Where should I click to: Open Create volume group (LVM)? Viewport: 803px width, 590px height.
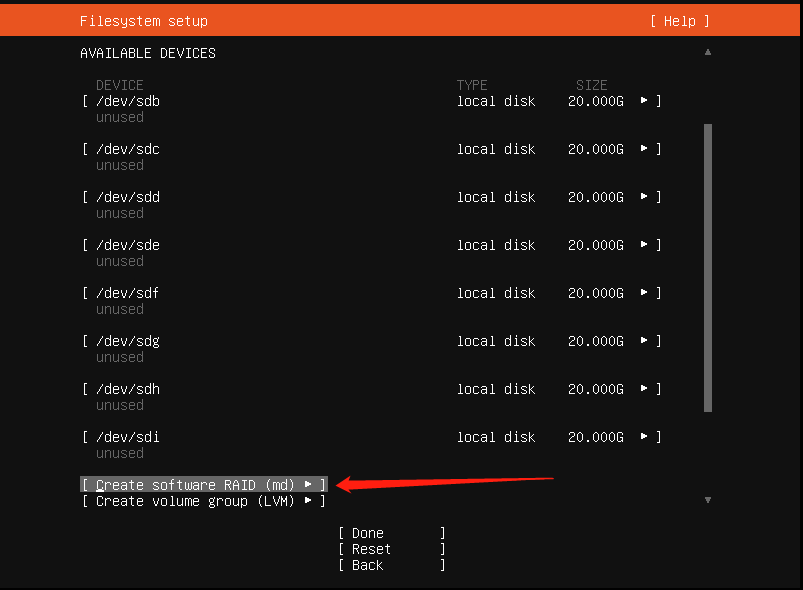tap(196, 501)
